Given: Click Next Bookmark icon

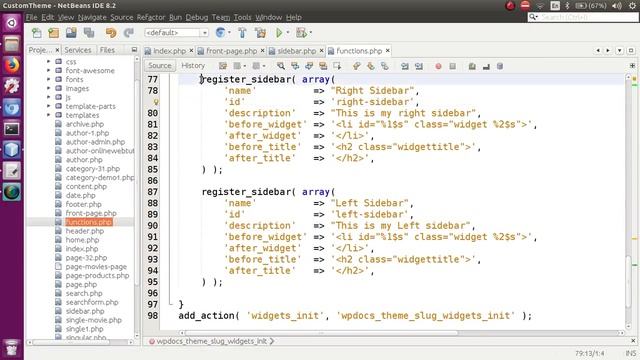Looking at the screenshot, I should point(371,66).
